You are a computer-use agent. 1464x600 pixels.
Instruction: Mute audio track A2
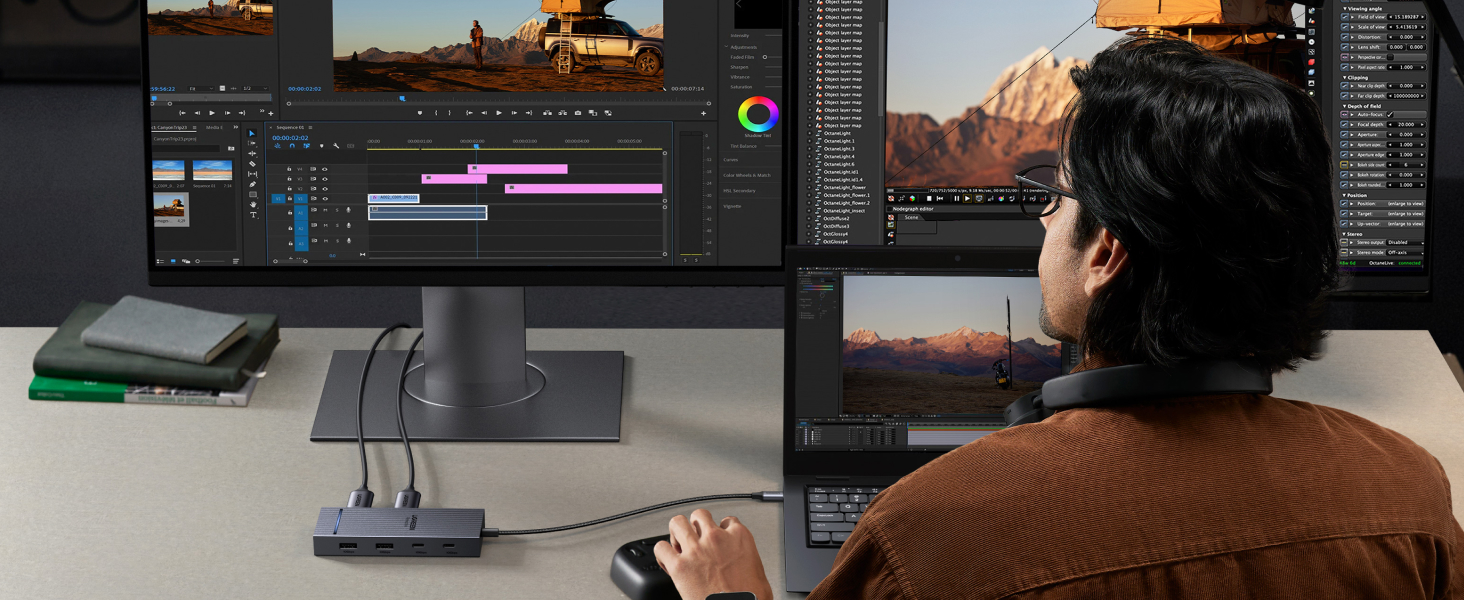tap(326, 226)
